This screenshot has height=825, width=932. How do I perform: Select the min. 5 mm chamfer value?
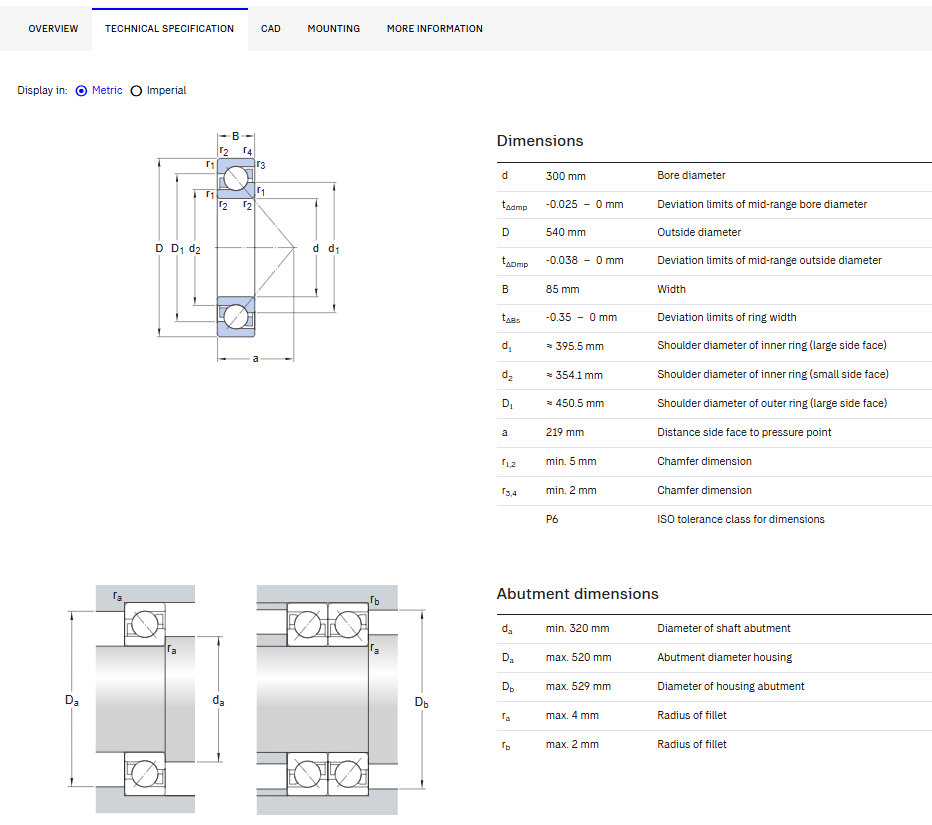(571, 461)
